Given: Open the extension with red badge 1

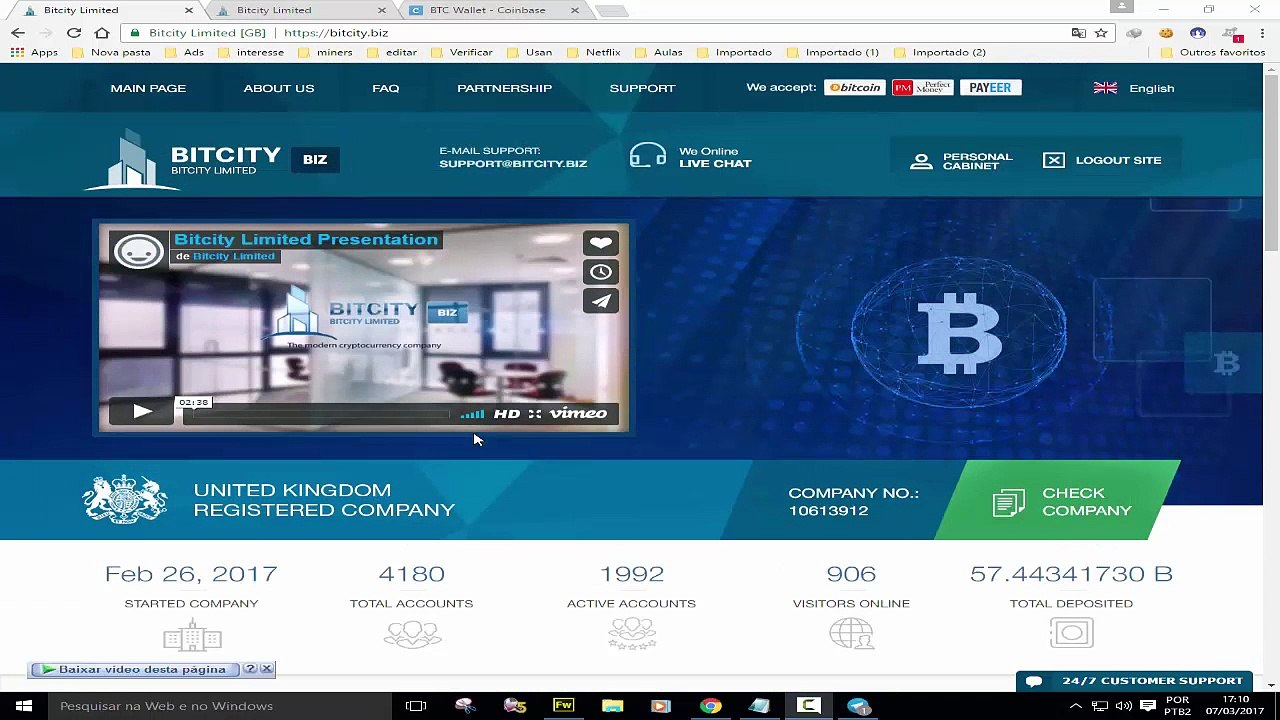Looking at the screenshot, I should 1232,33.
